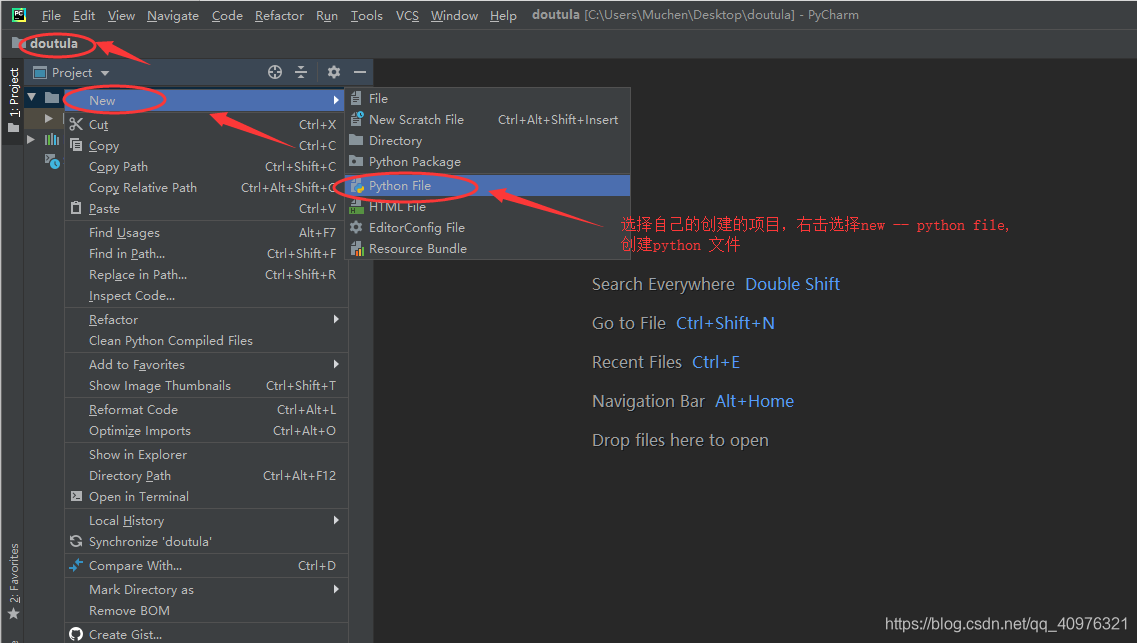Open the Project view dropdown

[105, 72]
